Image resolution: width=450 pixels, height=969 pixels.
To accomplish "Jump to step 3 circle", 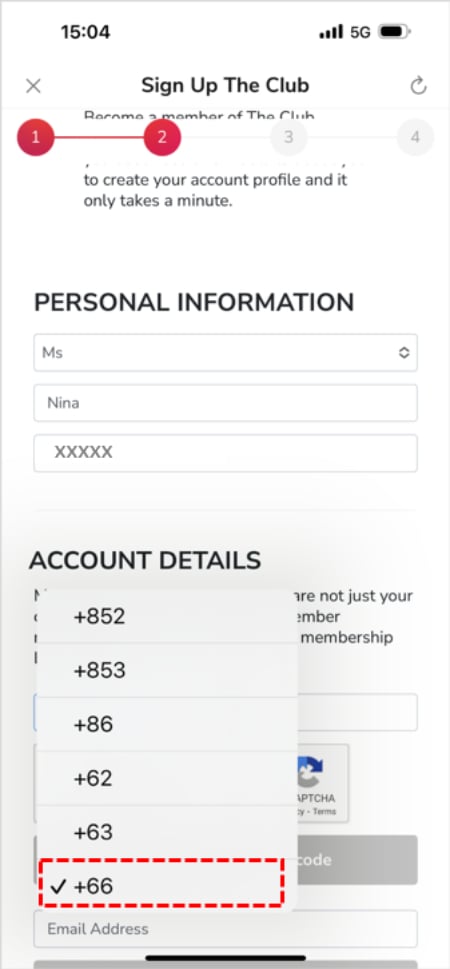I will (289, 137).
